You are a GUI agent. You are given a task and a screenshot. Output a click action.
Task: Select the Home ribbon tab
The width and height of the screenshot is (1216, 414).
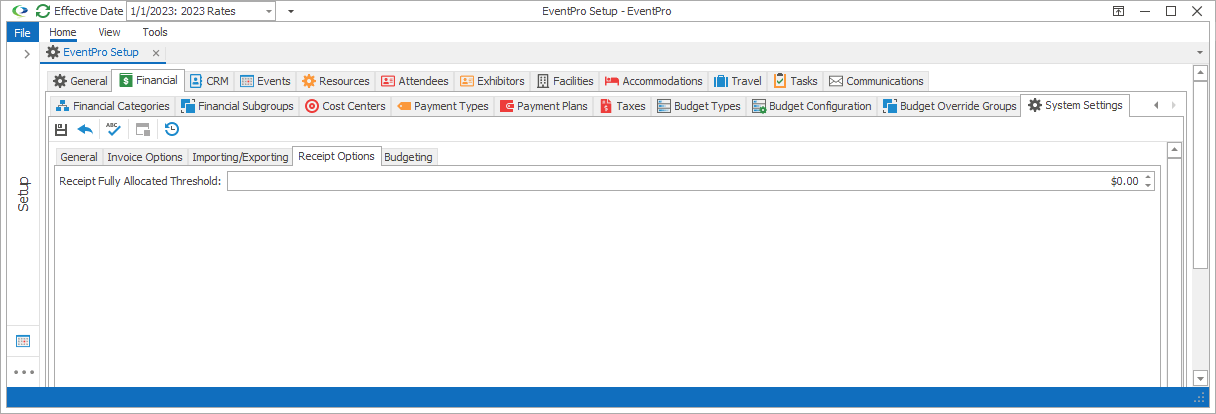coord(63,32)
